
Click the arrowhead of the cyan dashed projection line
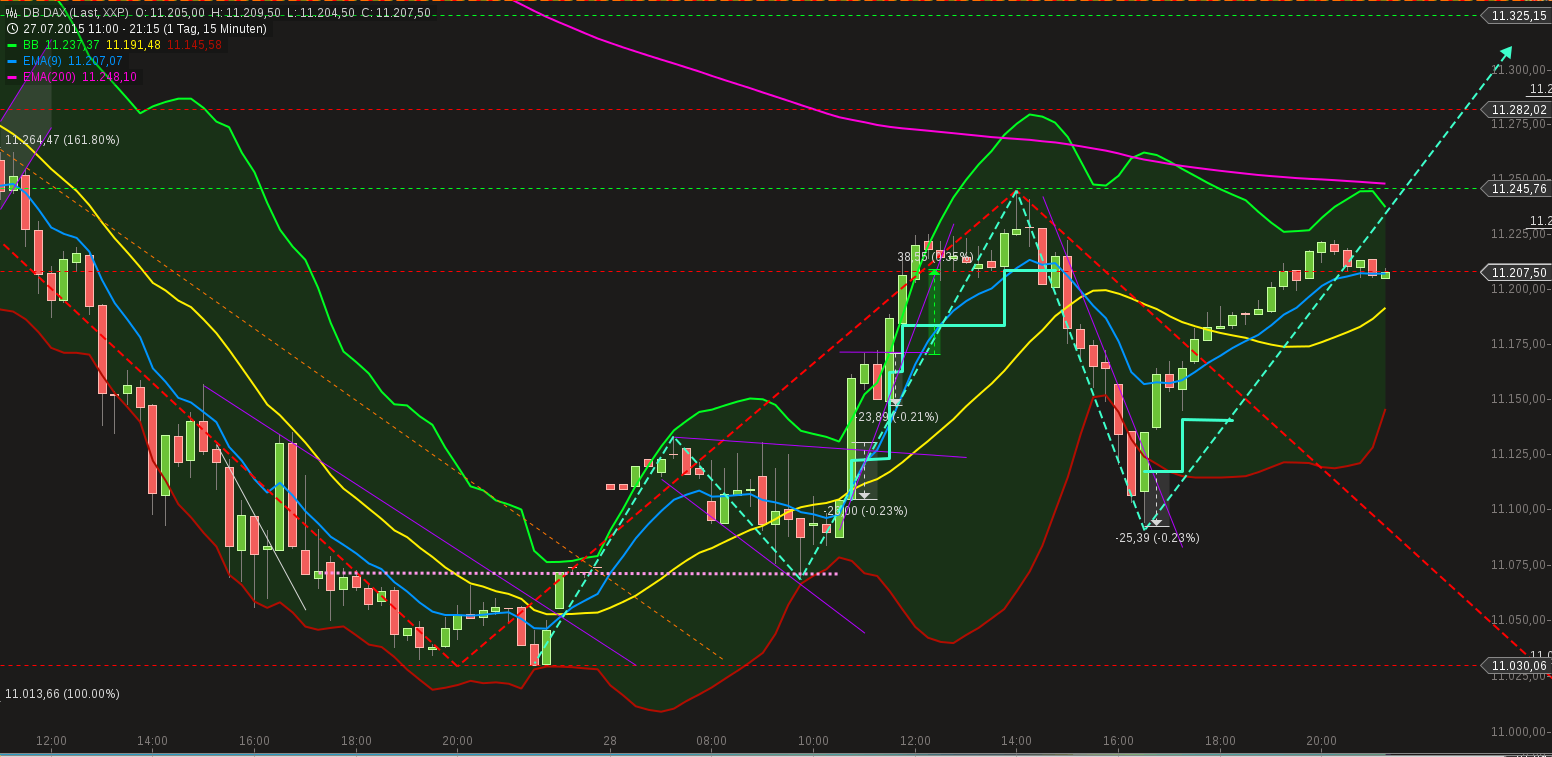tap(1506, 52)
